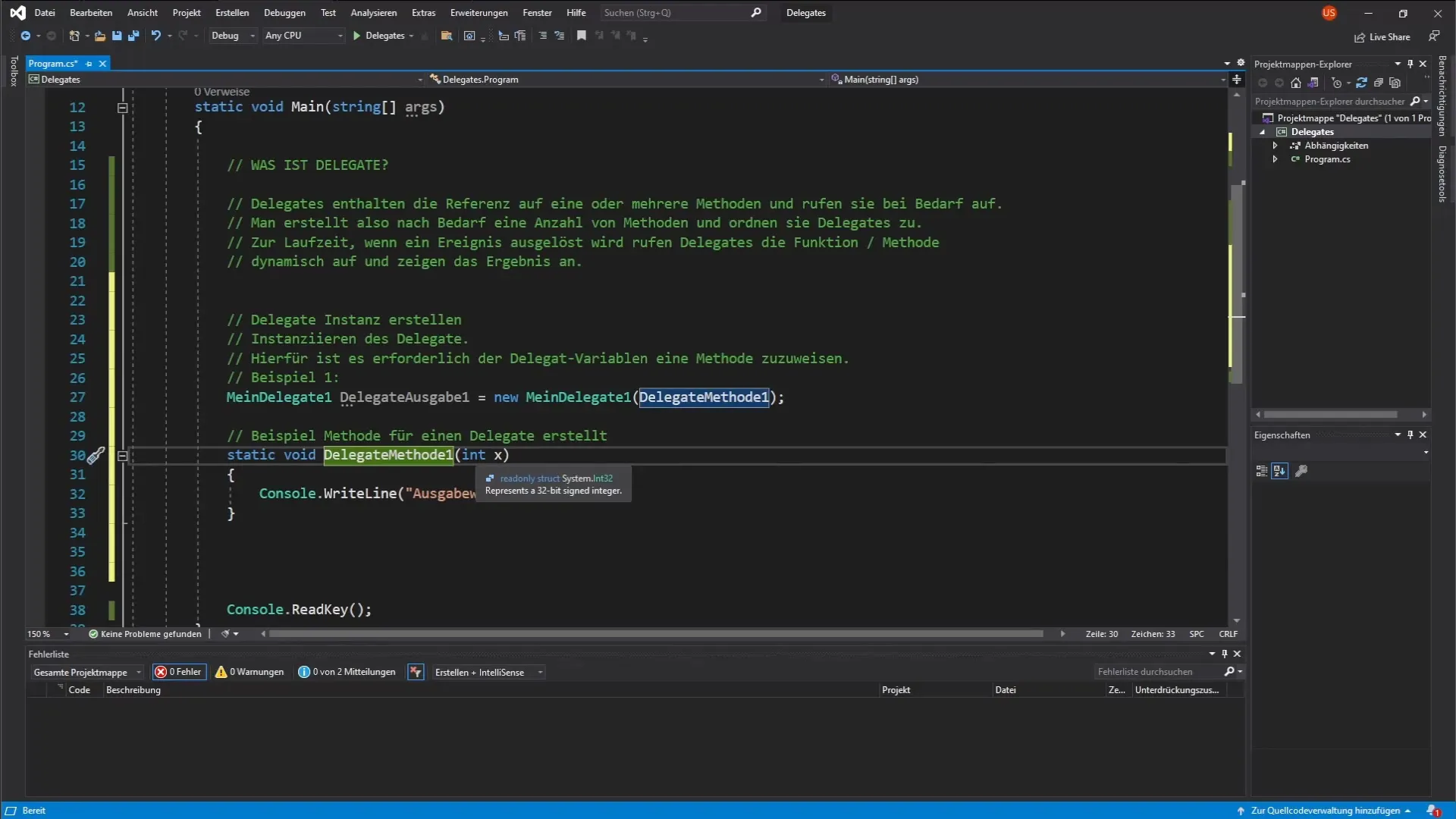Click the undo arrow icon
The image size is (1456, 819).
pyautogui.click(x=156, y=36)
